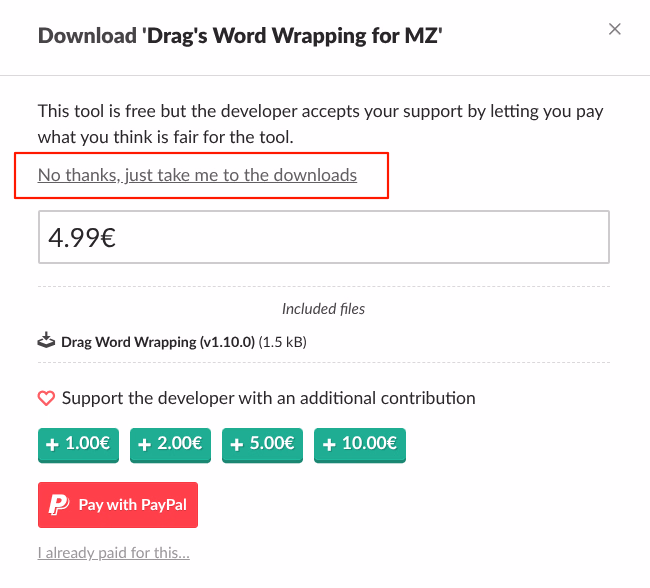Close the download dialog
This screenshot has width=650, height=588.
coord(615,30)
